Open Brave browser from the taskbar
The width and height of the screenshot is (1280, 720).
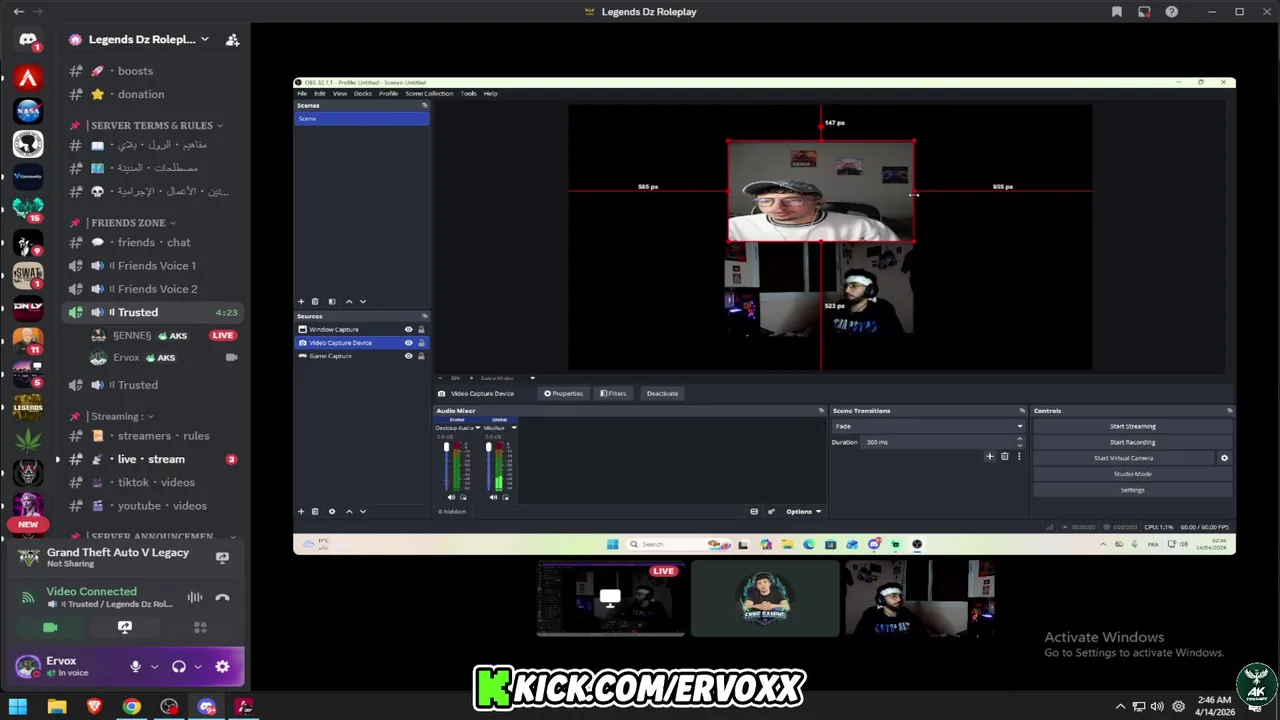(x=94, y=707)
